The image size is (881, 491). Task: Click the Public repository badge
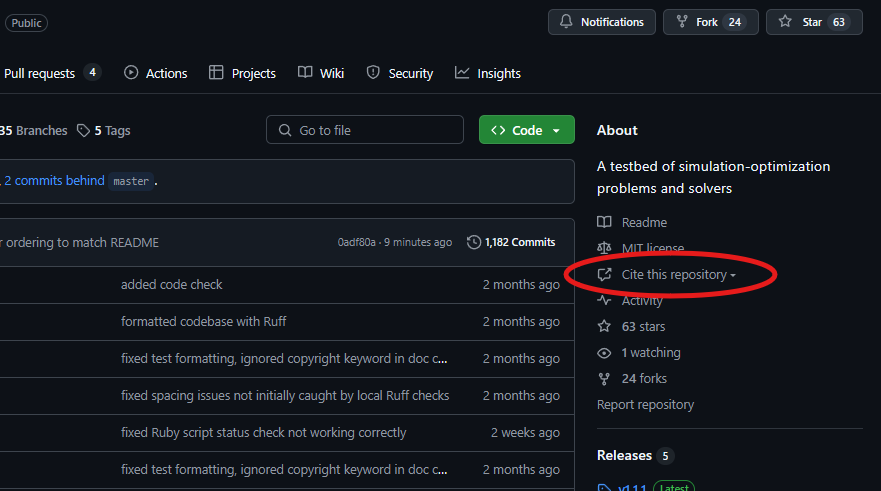[26, 23]
